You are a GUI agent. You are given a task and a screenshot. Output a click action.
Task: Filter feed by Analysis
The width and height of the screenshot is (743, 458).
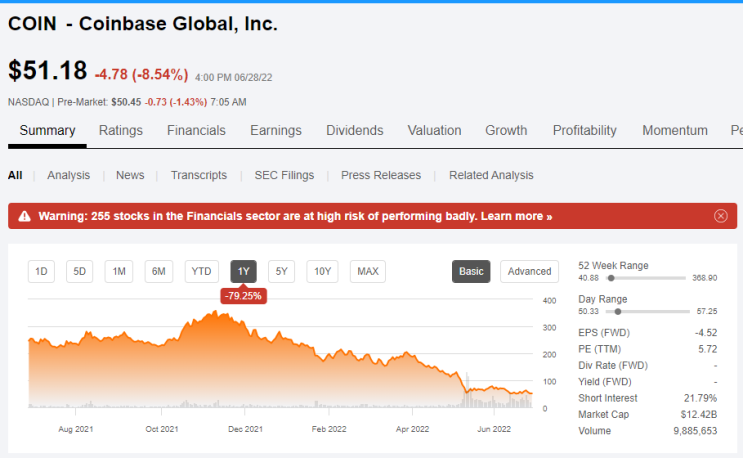point(68,175)
